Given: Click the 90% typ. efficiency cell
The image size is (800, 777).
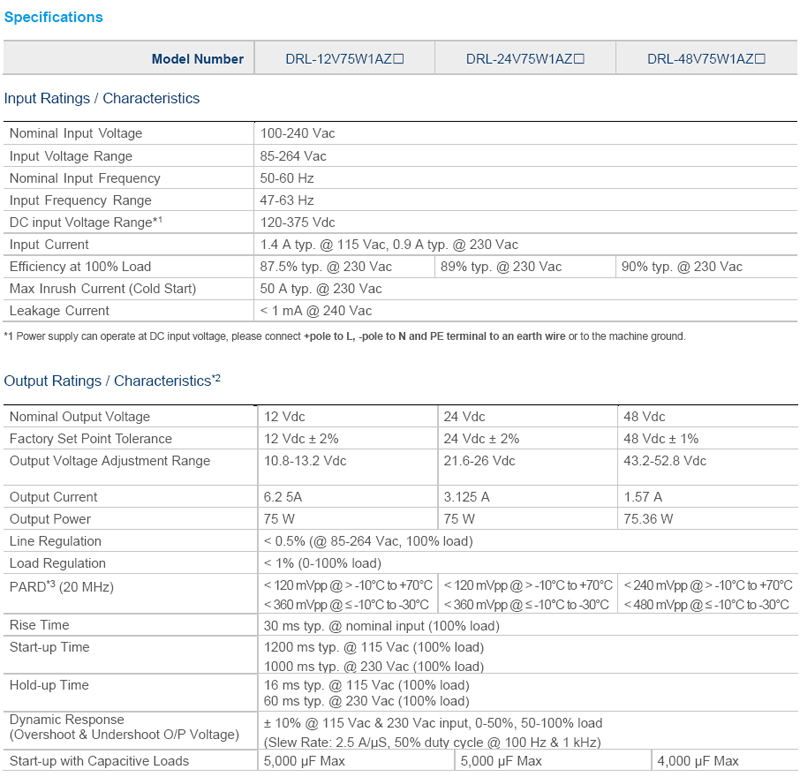Looking at the screenshot, I should (x=682, y=267).
